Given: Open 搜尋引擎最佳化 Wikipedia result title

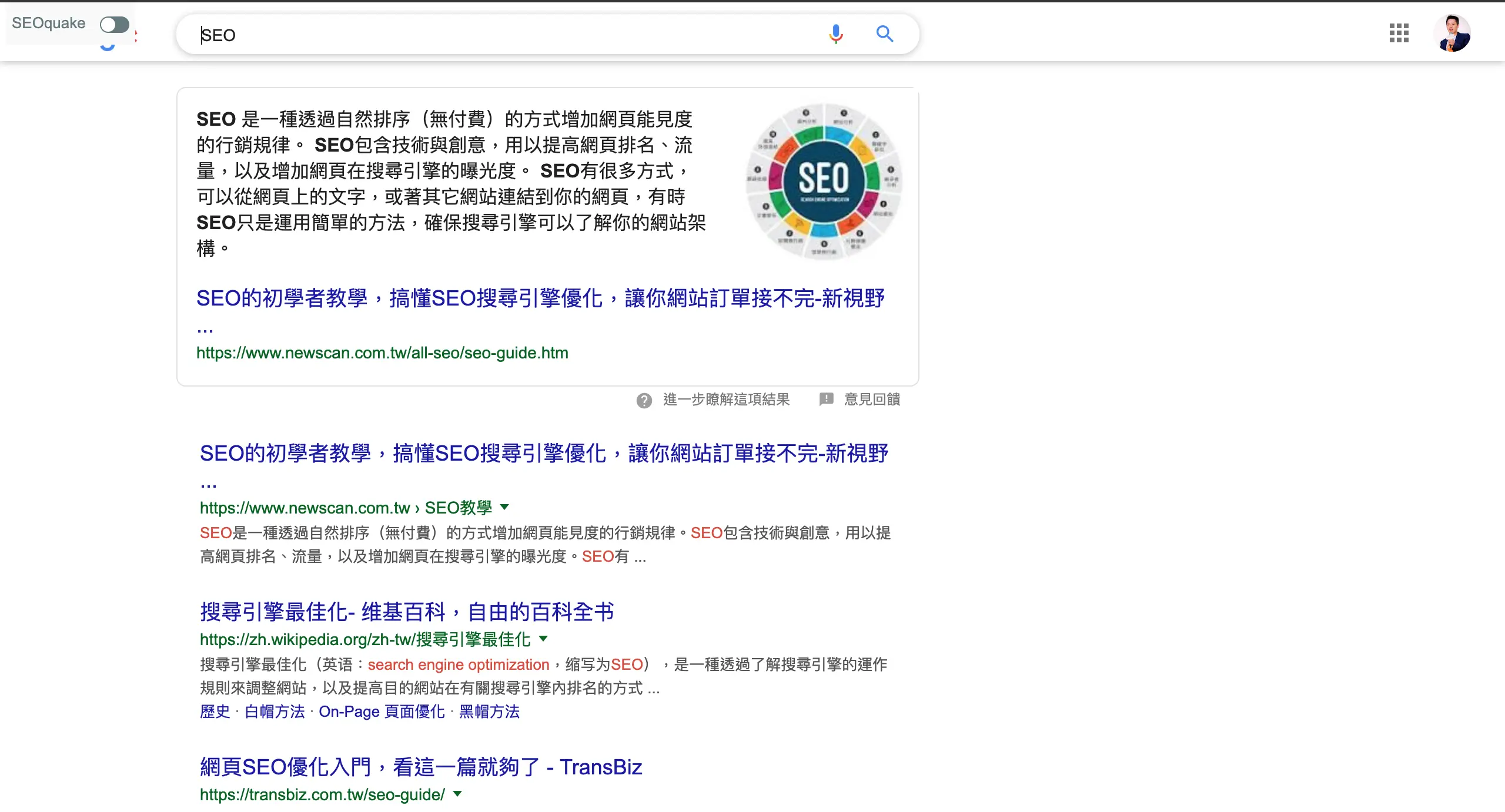Looking at the screenshot, I should pyautogui.click(x=407, y=612).
